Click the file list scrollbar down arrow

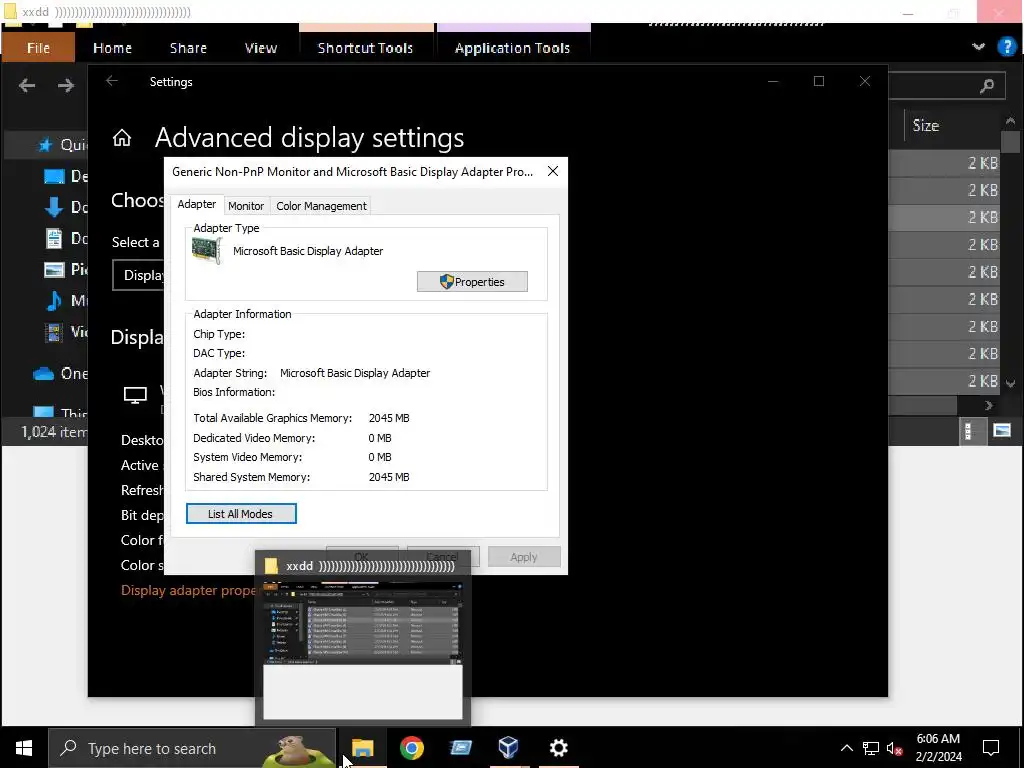click(1010, 384)
